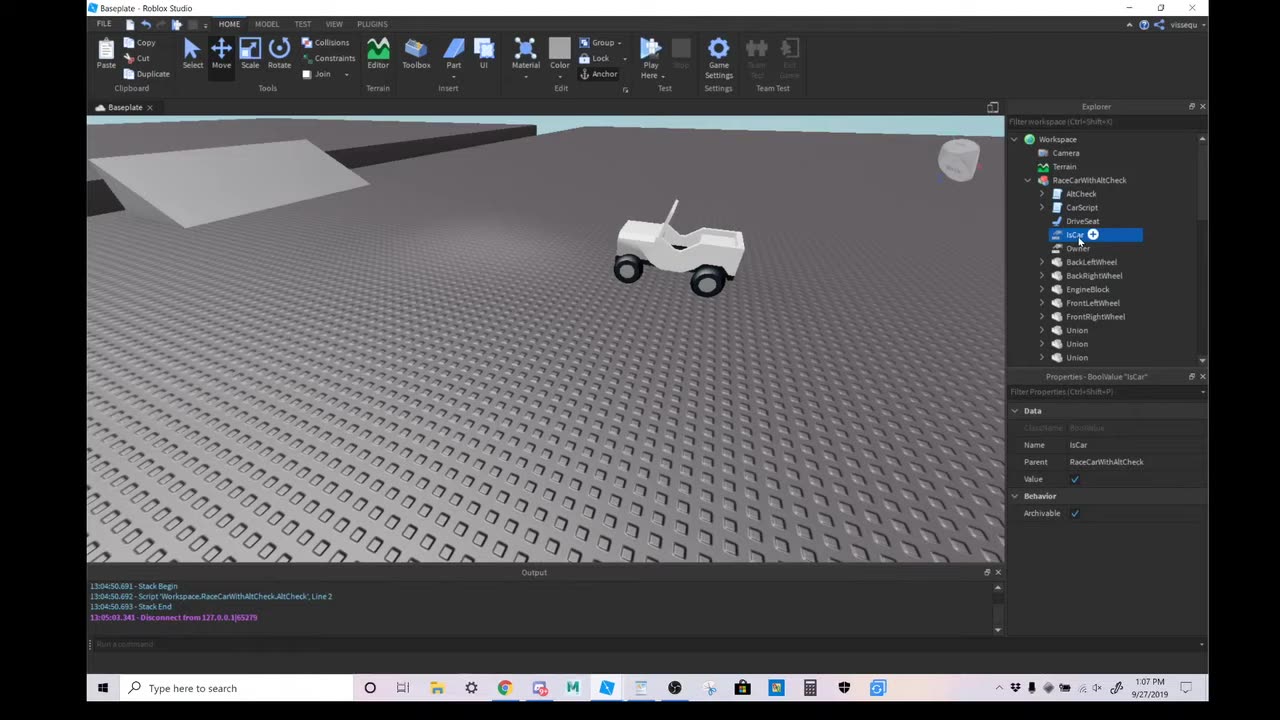Activate the Rotate tool
This screenshot has height=720, width=1280.
(x=279, y=52)
